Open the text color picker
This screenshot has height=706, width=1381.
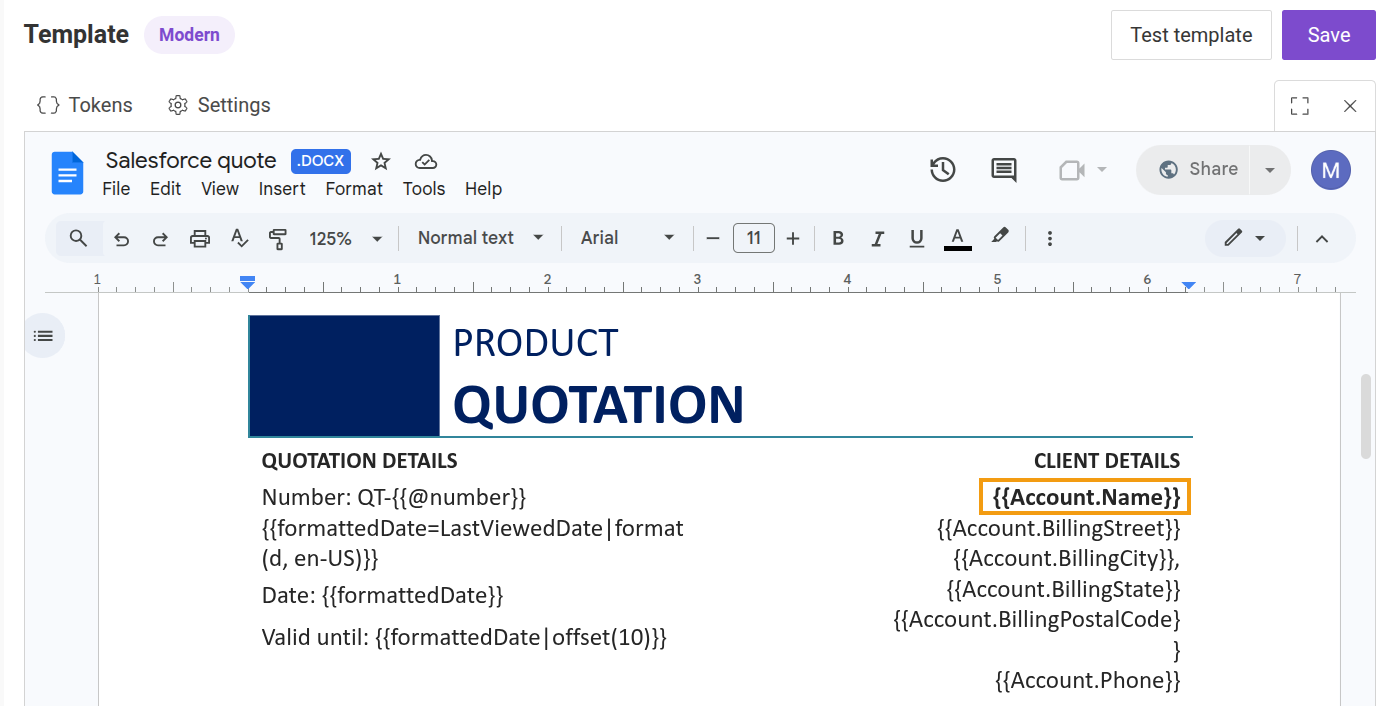[957, 239]
